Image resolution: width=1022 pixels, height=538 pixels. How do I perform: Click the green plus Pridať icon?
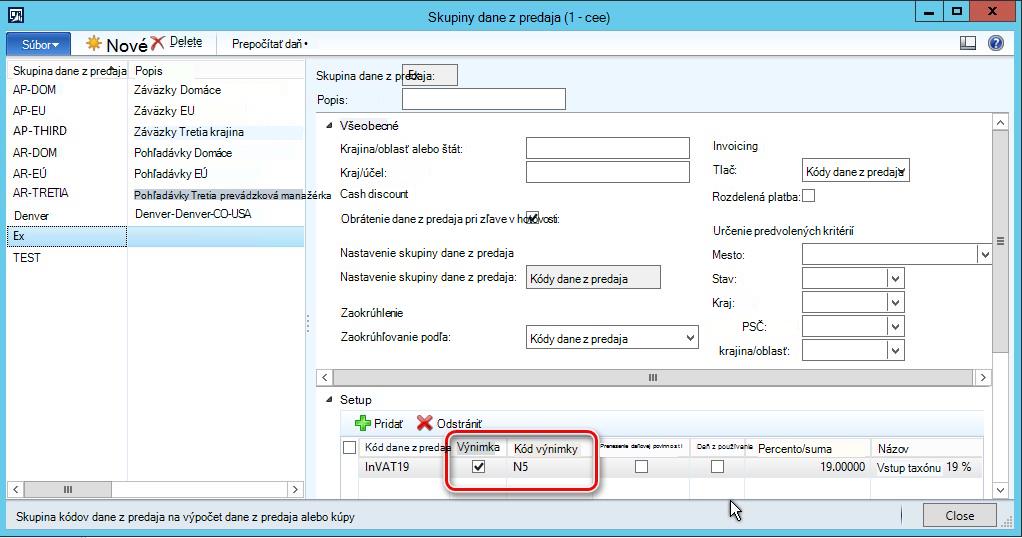(362, 423)
